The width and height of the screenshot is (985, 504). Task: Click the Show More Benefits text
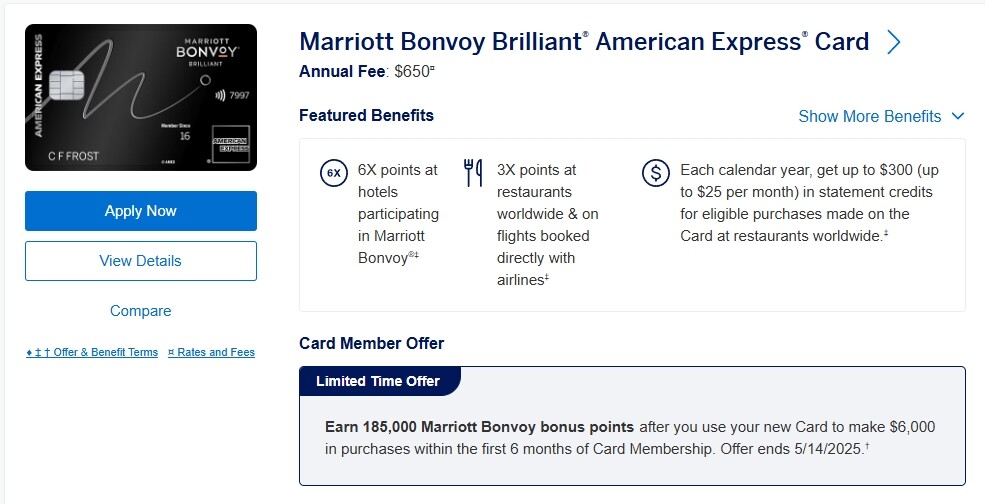click(869, 116)
